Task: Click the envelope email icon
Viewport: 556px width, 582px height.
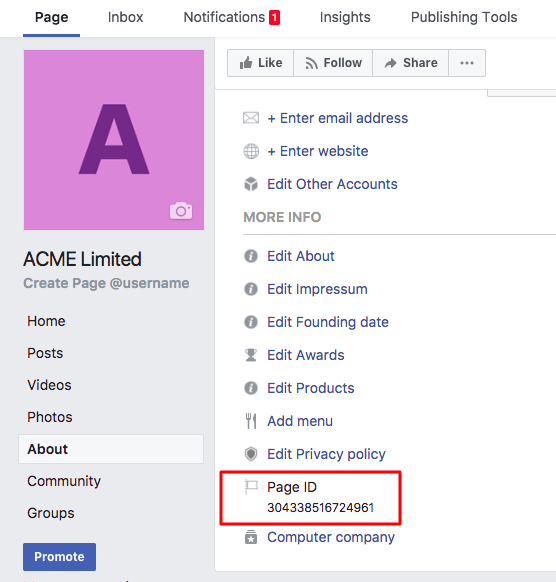Action: coord(251,118)
